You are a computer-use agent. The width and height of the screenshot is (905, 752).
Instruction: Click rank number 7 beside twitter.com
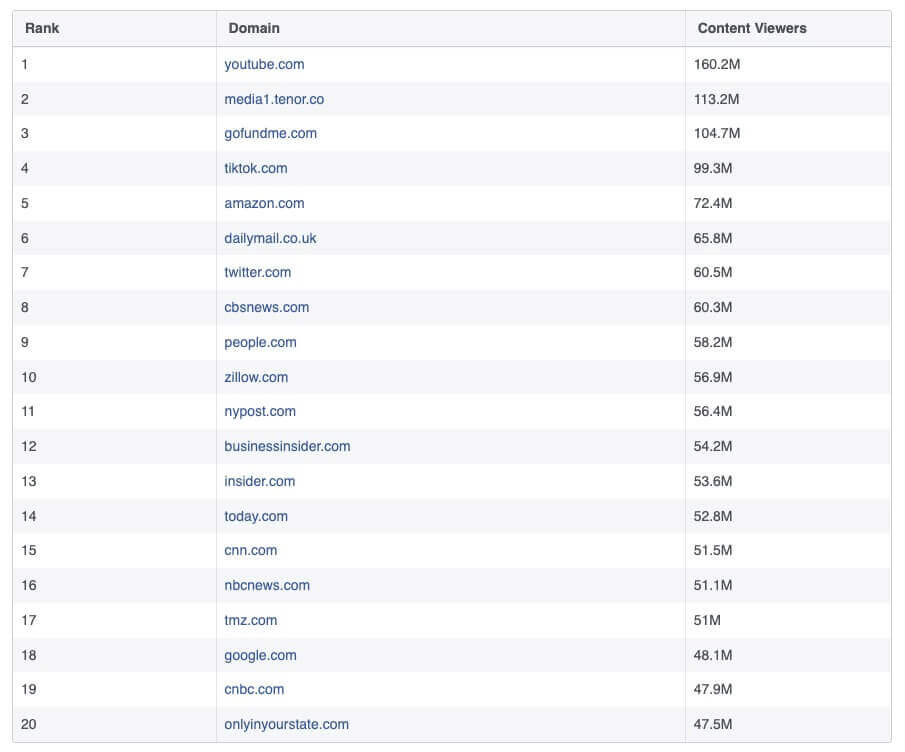click(25, 272)
